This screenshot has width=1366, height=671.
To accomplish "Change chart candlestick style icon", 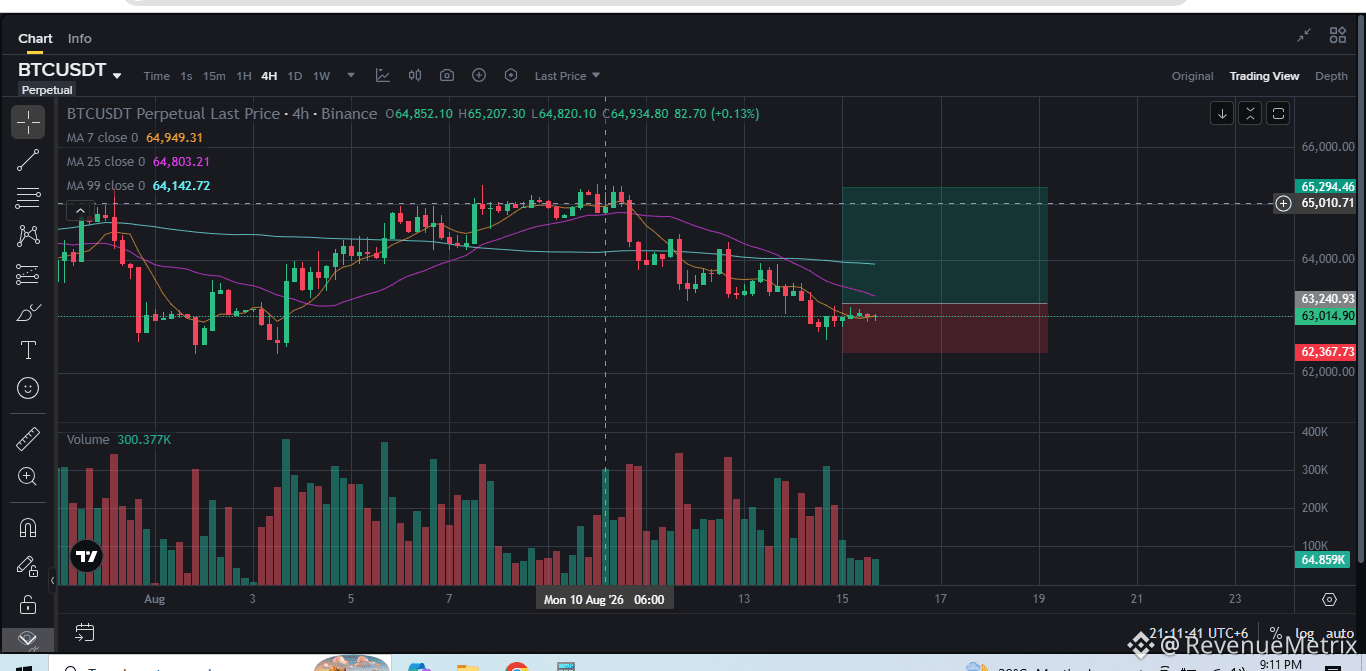I will pos(415,75).
